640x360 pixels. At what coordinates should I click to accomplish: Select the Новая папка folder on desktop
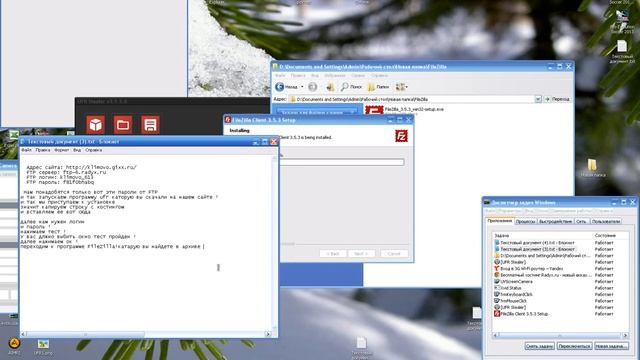point(592,168)
